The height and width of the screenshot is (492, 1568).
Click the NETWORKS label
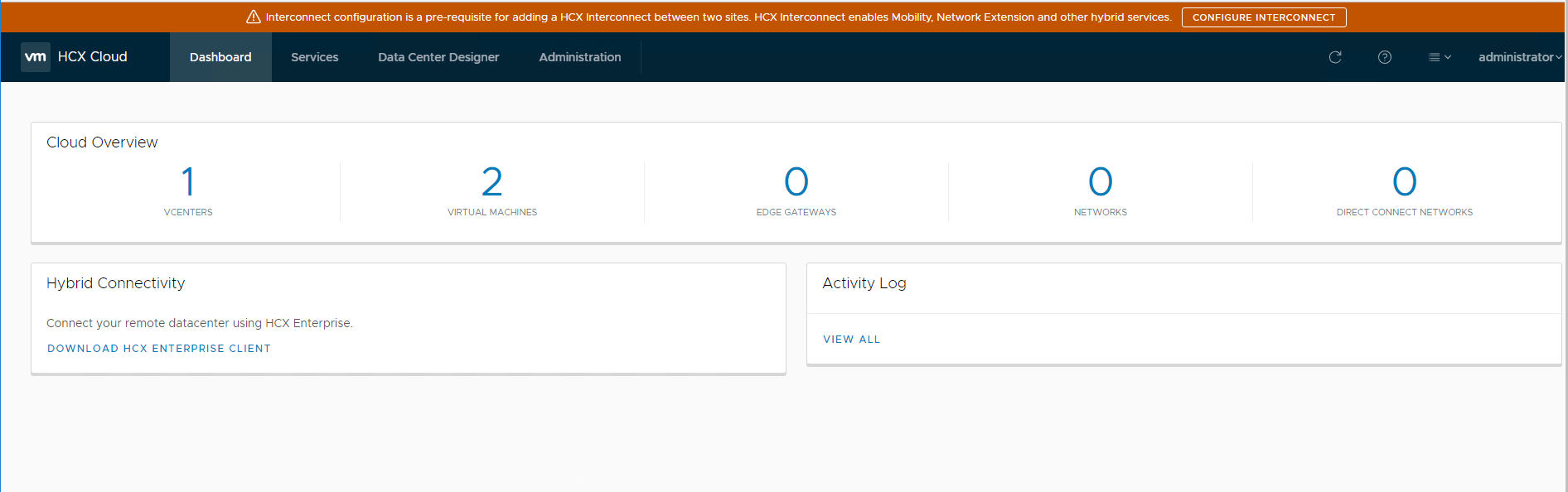point(1101,213)
